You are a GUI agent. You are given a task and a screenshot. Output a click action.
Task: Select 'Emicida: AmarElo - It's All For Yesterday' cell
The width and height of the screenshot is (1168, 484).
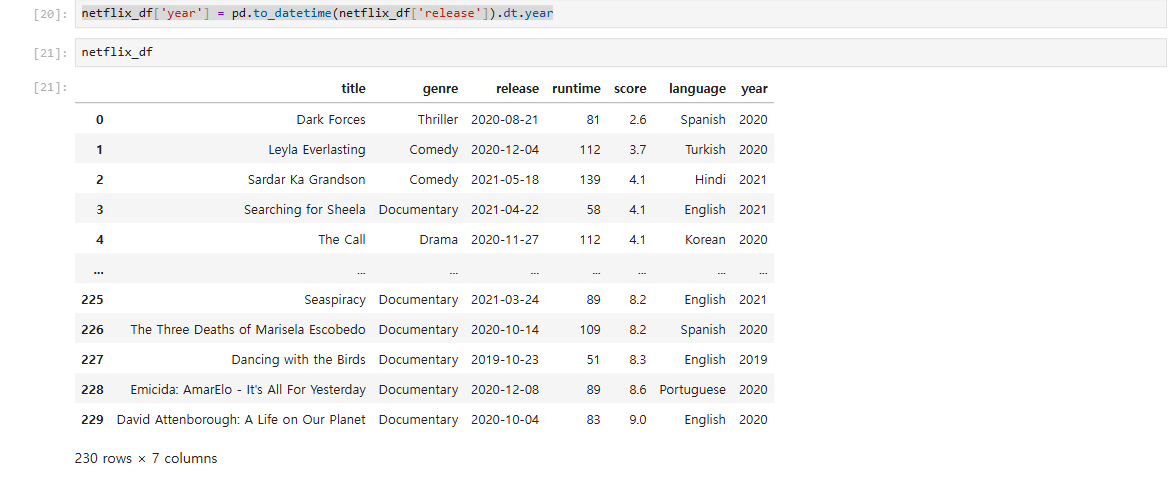pos(248,389)
